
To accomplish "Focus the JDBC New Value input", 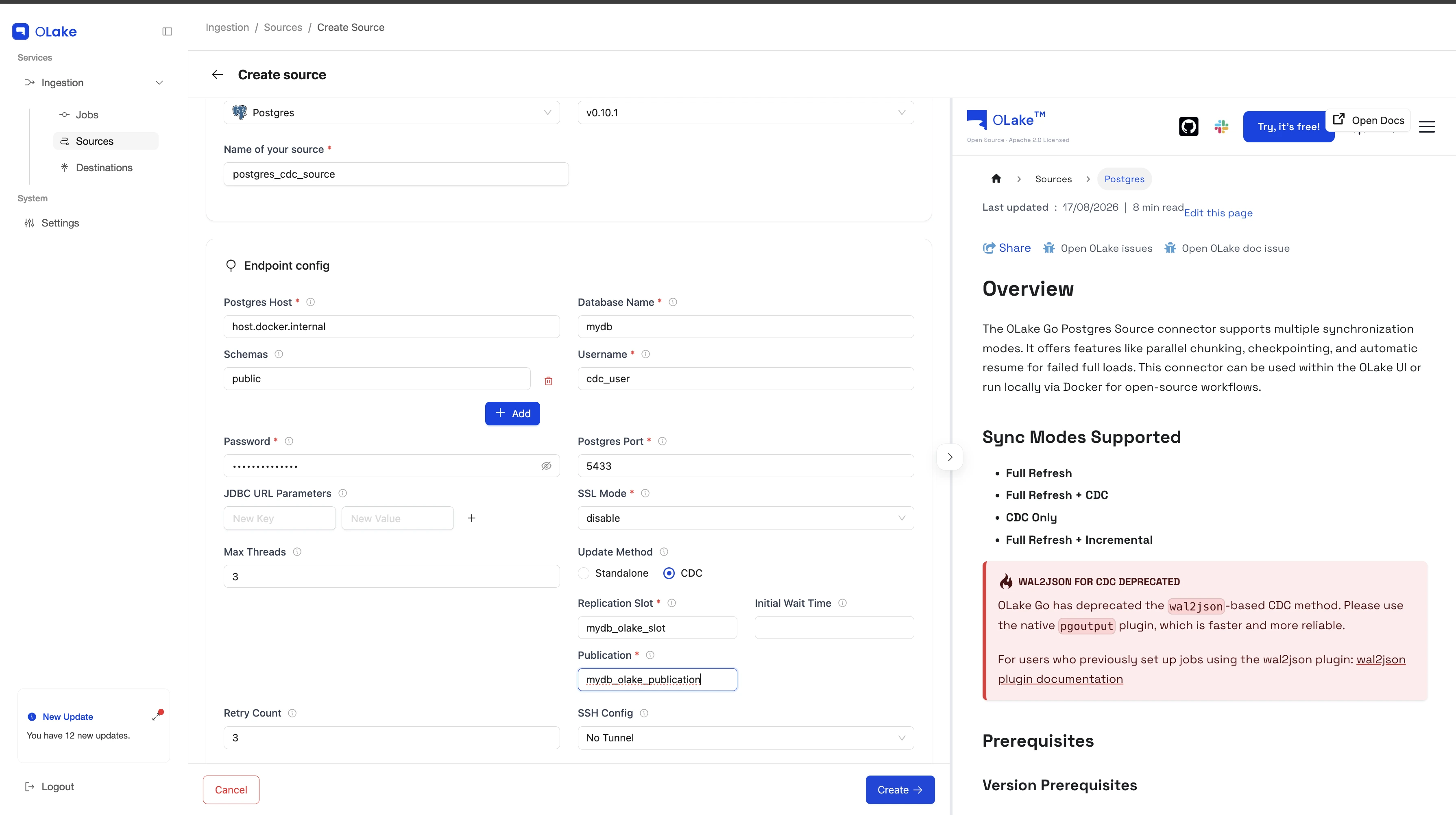I will [397, 518].
